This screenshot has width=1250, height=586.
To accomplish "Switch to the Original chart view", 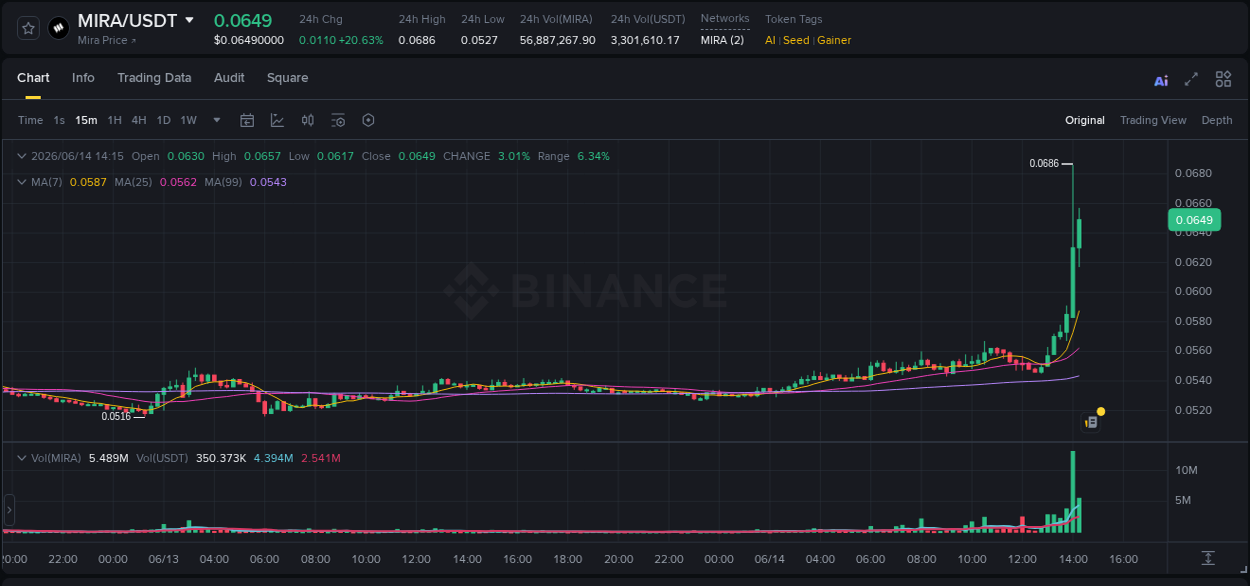I will [x=1085, y=120].
